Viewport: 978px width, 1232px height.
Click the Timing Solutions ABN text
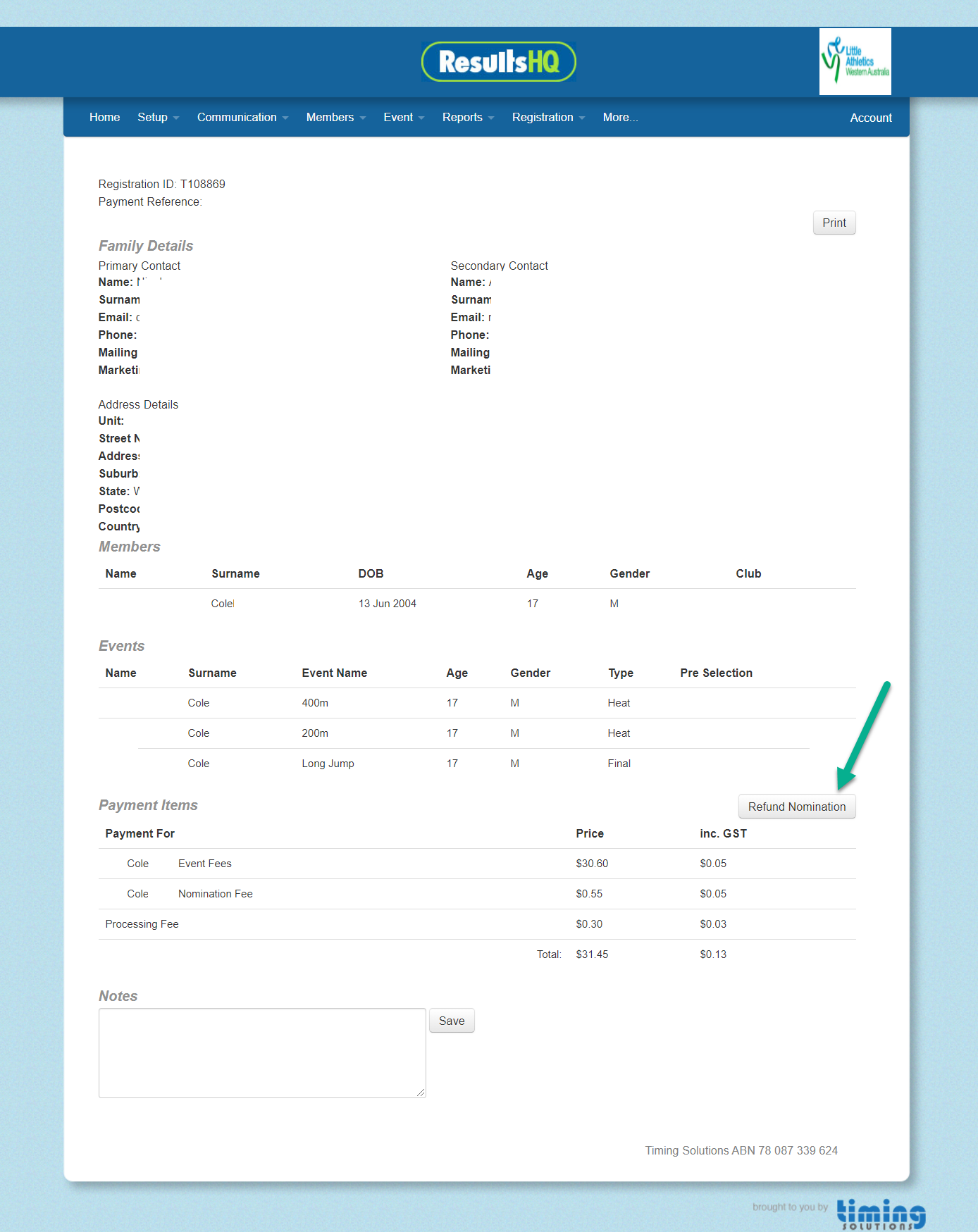tap(741, 1150)
